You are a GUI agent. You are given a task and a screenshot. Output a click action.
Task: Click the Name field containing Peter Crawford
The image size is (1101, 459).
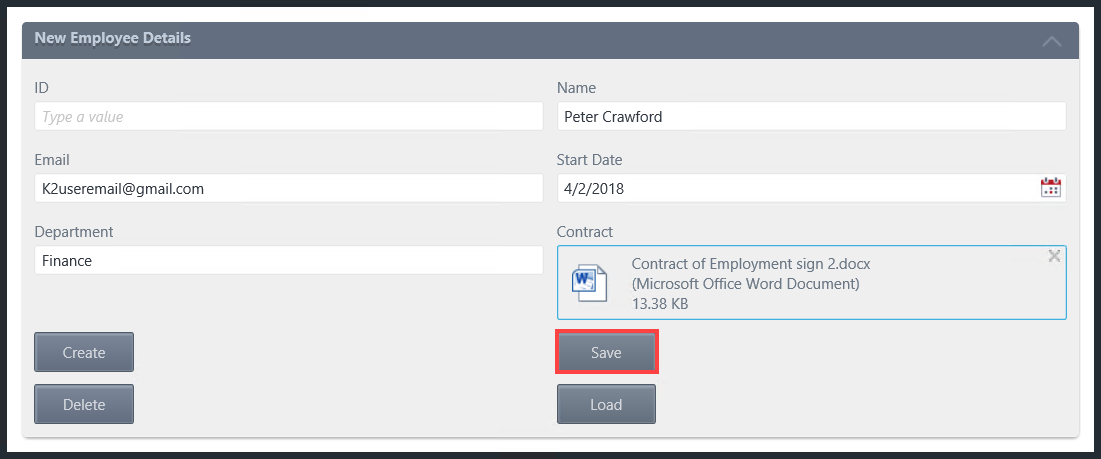point(810,117)
